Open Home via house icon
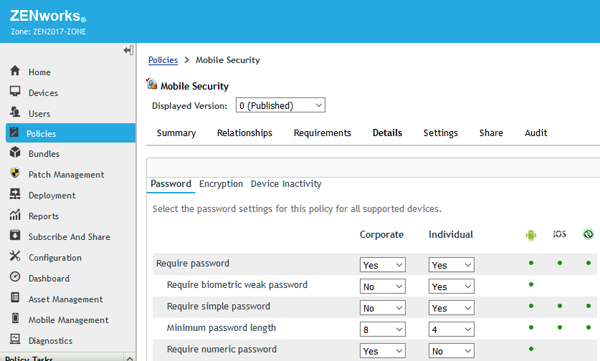The image size is (600, 361). click(x=15, y=71)
